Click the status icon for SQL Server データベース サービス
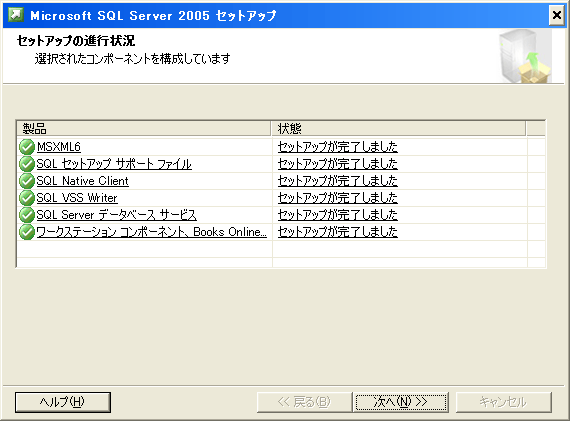The height and width of the screenshot is (421, 570). point(27,214)
